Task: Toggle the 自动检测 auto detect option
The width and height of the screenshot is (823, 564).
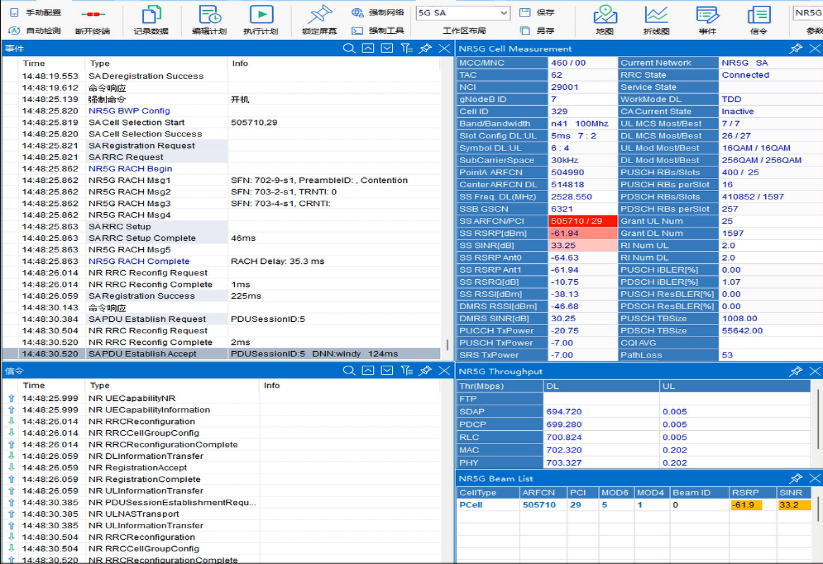Action: point(35,31)
